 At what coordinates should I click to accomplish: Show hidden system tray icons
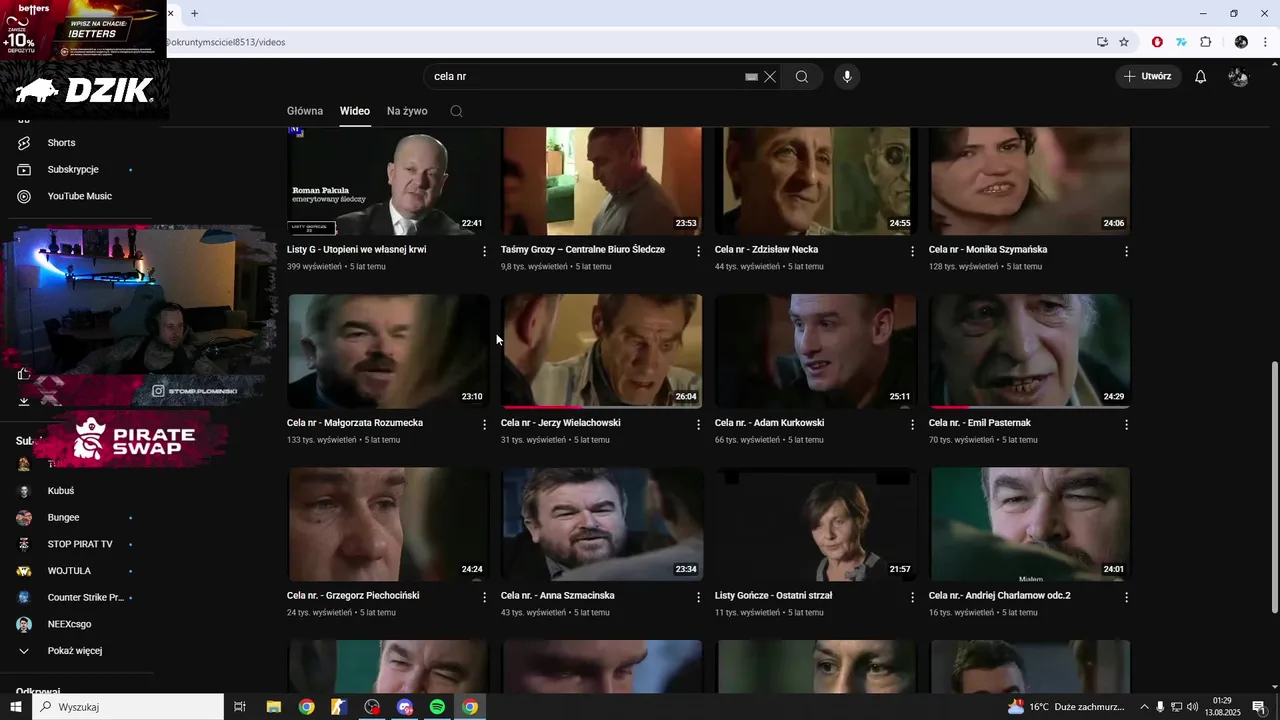pyautogui.click(x=1145, y=707)
